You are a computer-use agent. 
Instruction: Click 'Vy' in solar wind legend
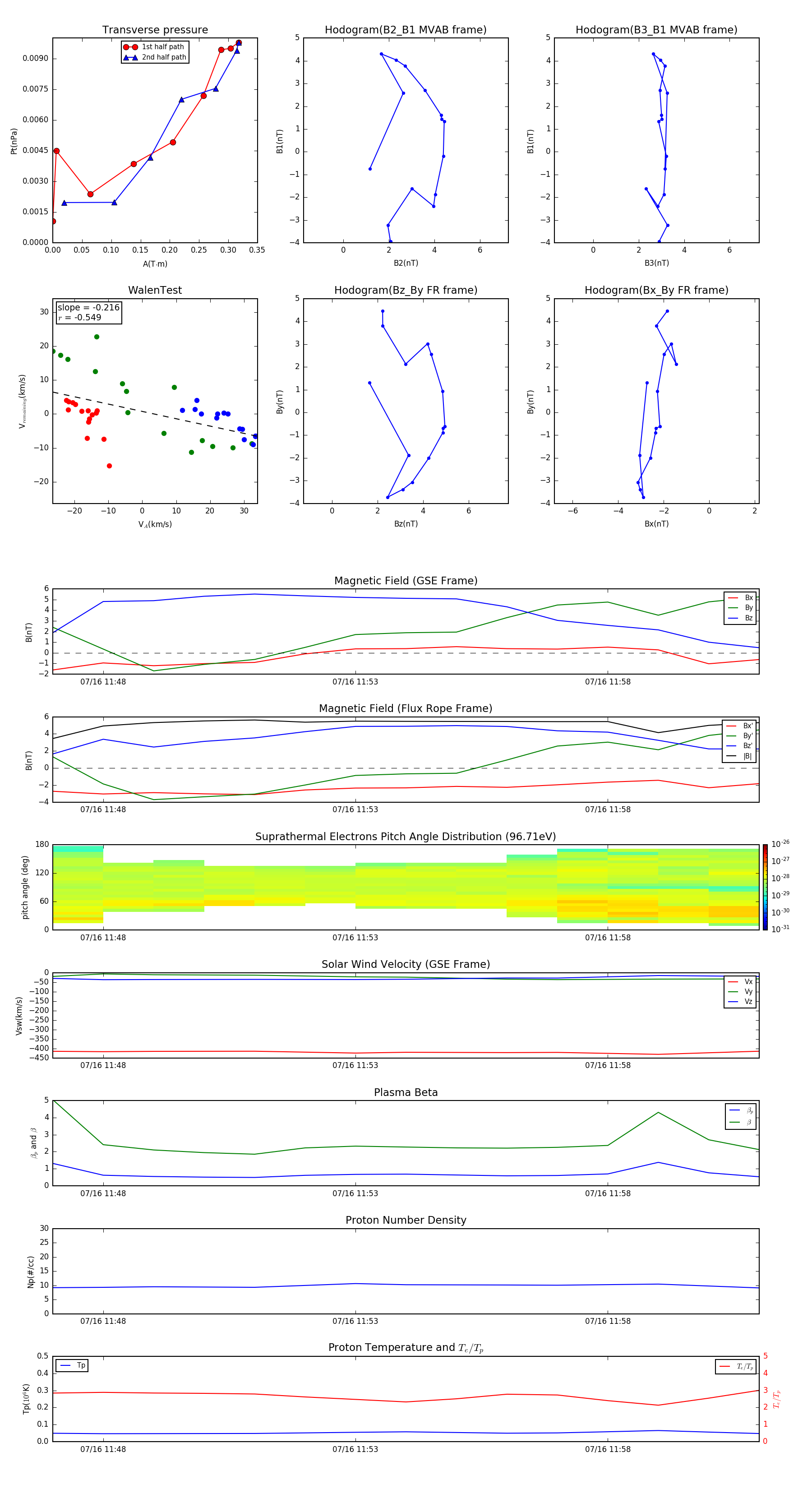(748, 991)
